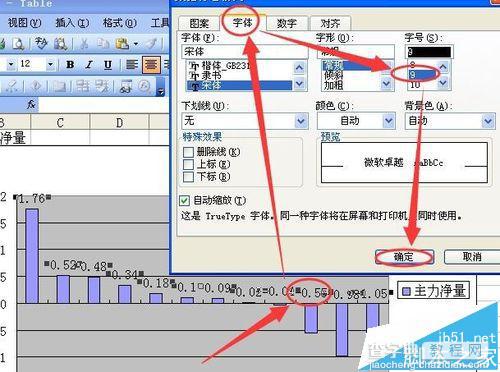Image resolution: width=500 pixels, height=372 pixels.
Task: Switch to the 字体 tab
Action: (x=243, y=23)
